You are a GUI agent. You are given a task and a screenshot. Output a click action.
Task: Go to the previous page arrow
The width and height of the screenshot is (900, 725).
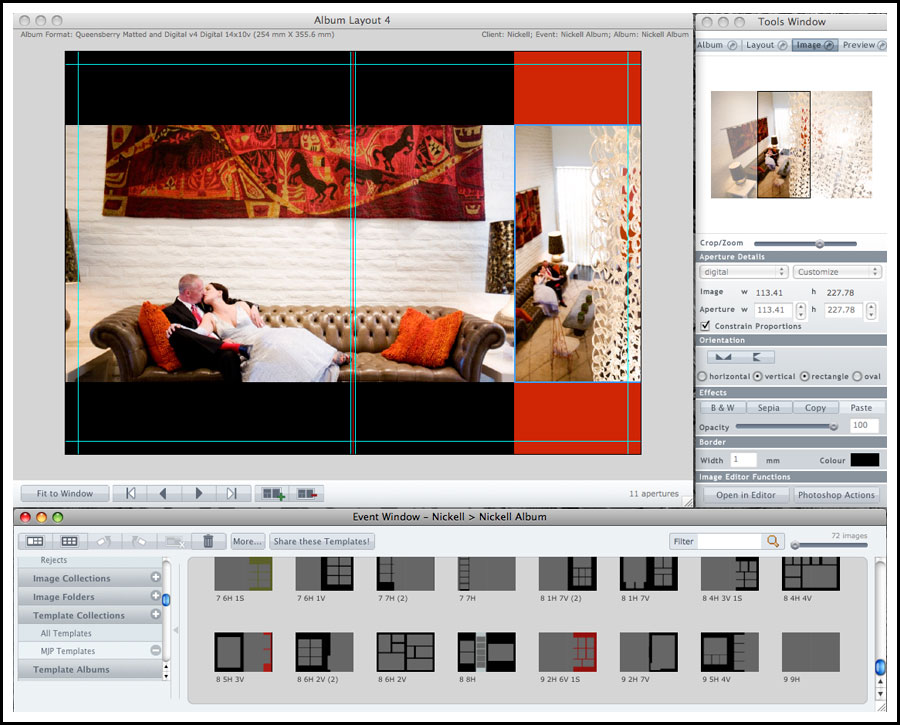[164, 493]
